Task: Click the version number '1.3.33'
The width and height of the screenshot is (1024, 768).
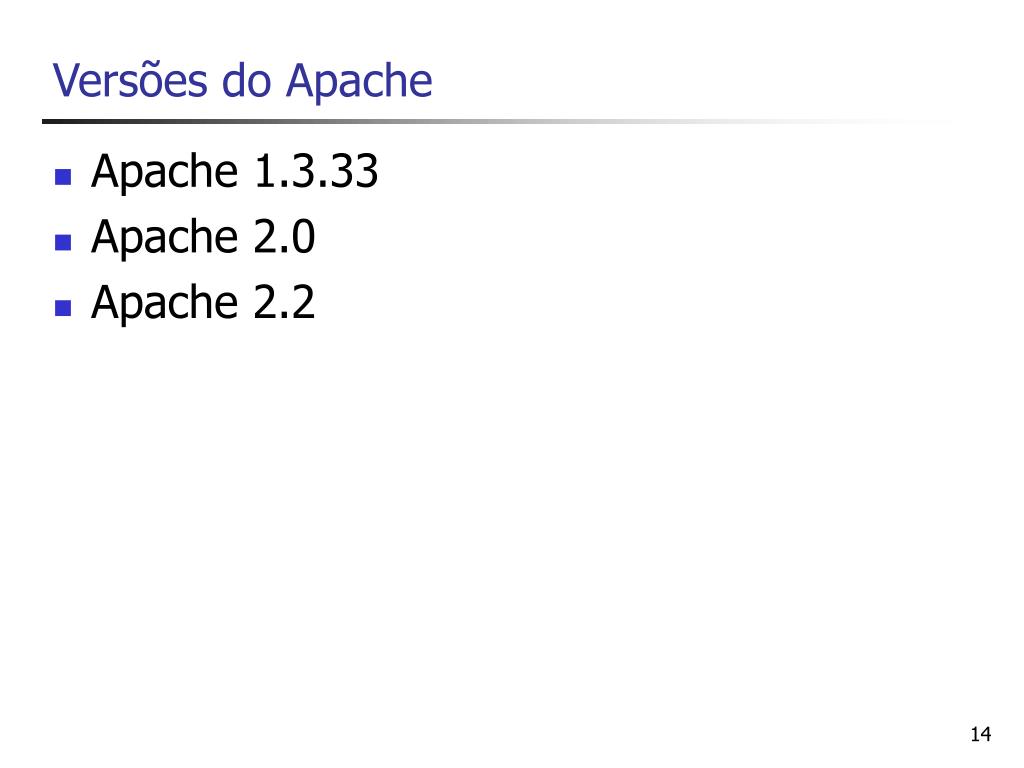Action: pos(316,171)
